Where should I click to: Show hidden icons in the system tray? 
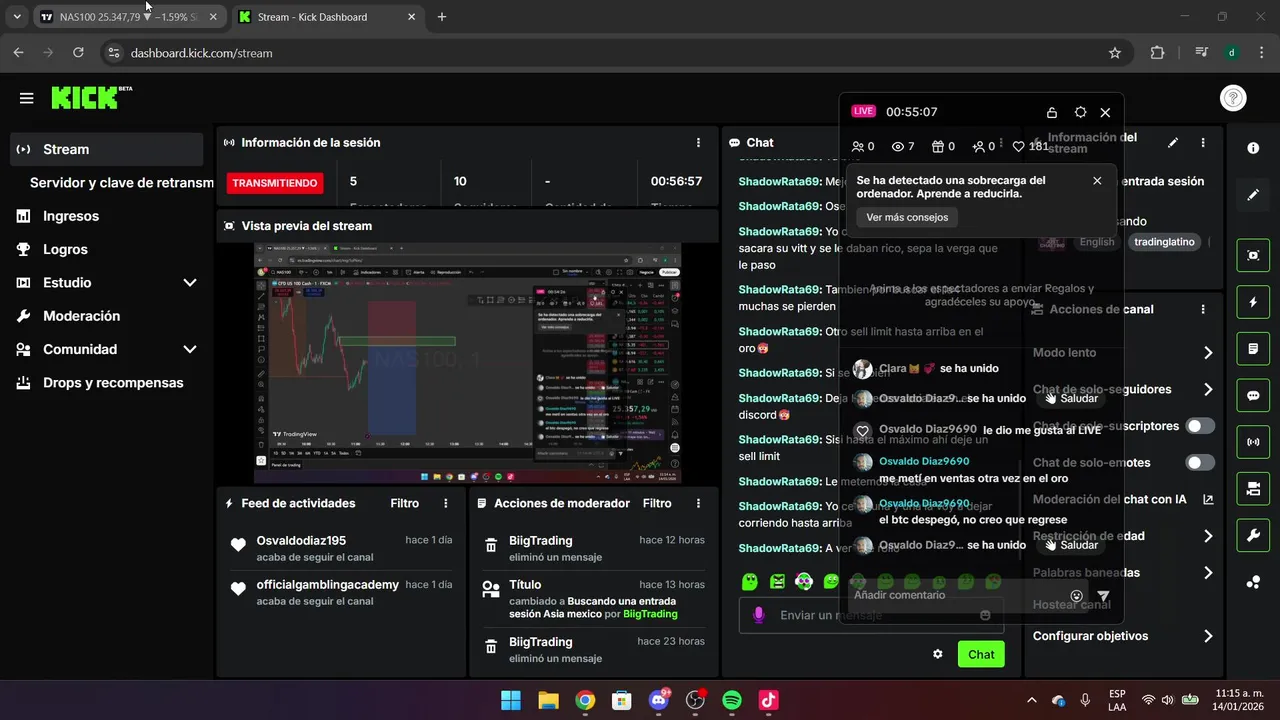[1032, 700]
